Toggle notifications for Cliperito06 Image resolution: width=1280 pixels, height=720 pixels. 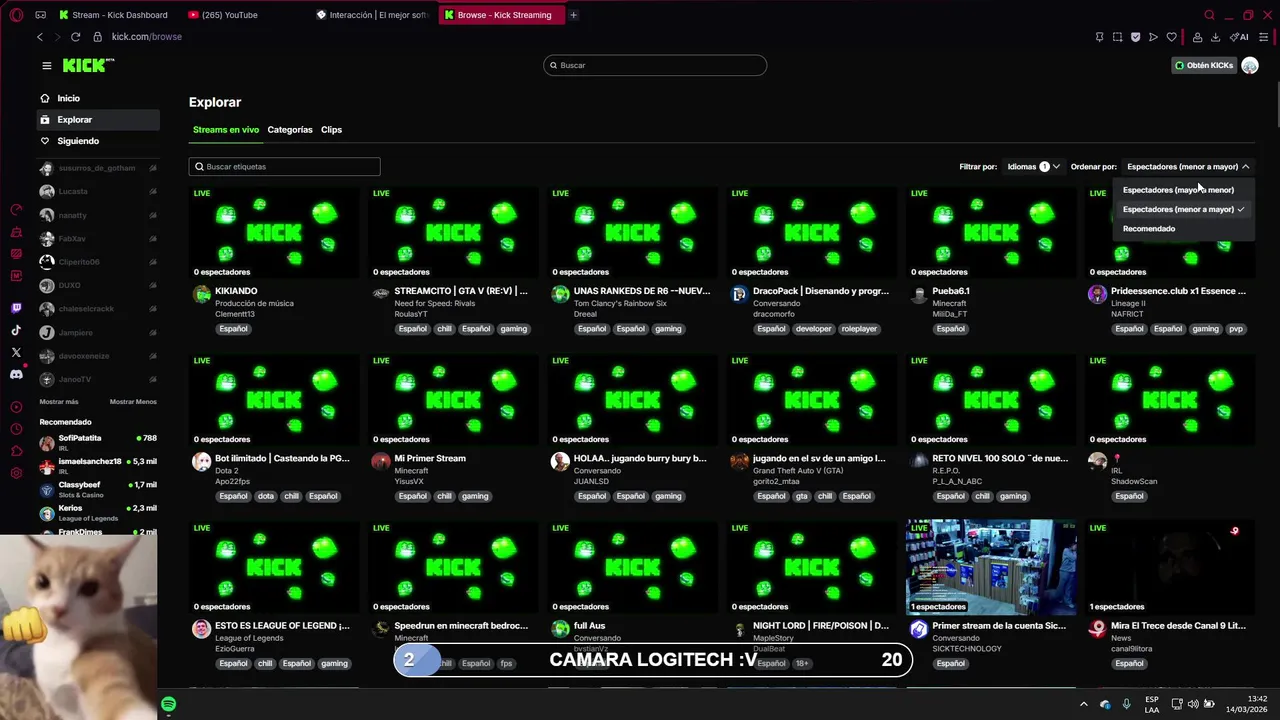[153, 262]
